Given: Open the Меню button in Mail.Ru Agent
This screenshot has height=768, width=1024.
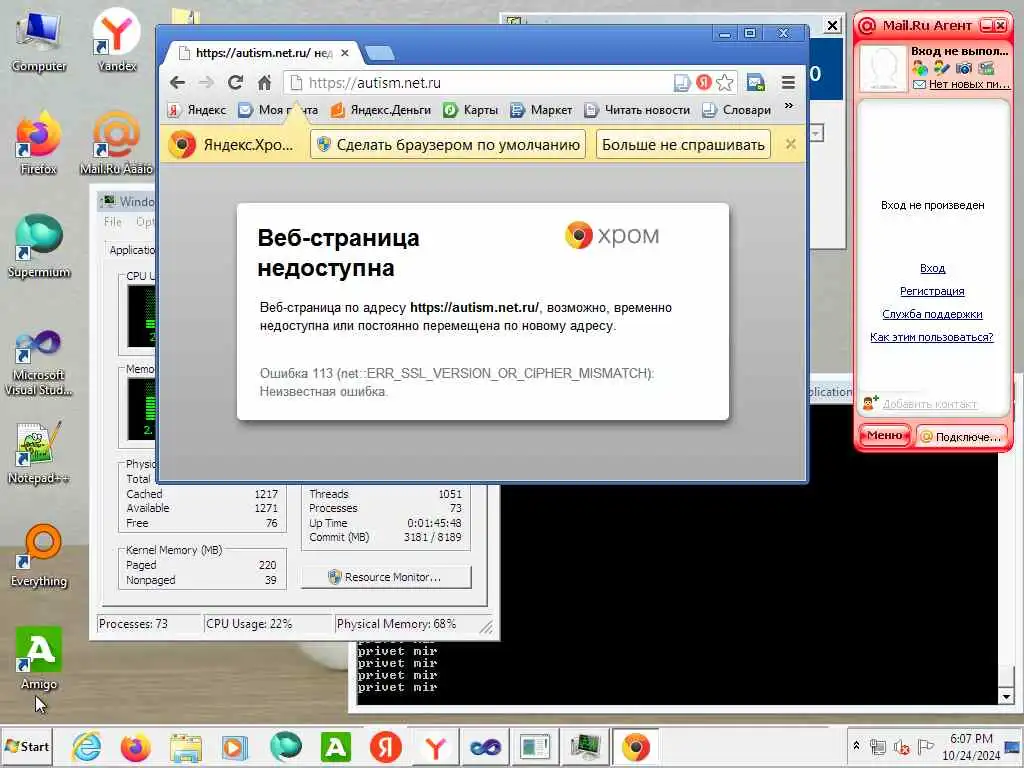Looking at the screenshot, I should [884, 436].
